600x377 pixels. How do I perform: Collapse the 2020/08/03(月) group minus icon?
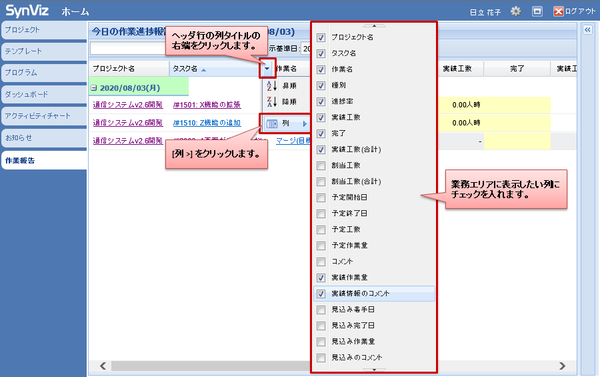click(94, 88)
